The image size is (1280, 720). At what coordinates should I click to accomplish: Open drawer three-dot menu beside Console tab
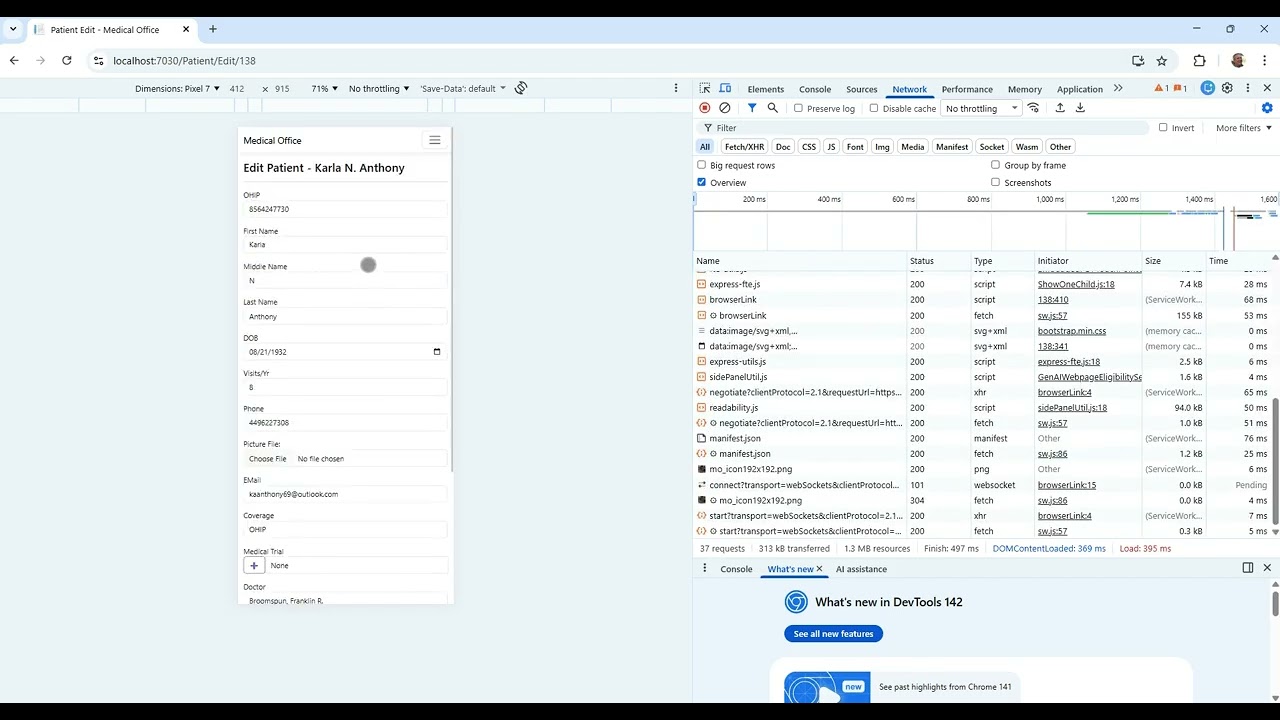[704, 568]
